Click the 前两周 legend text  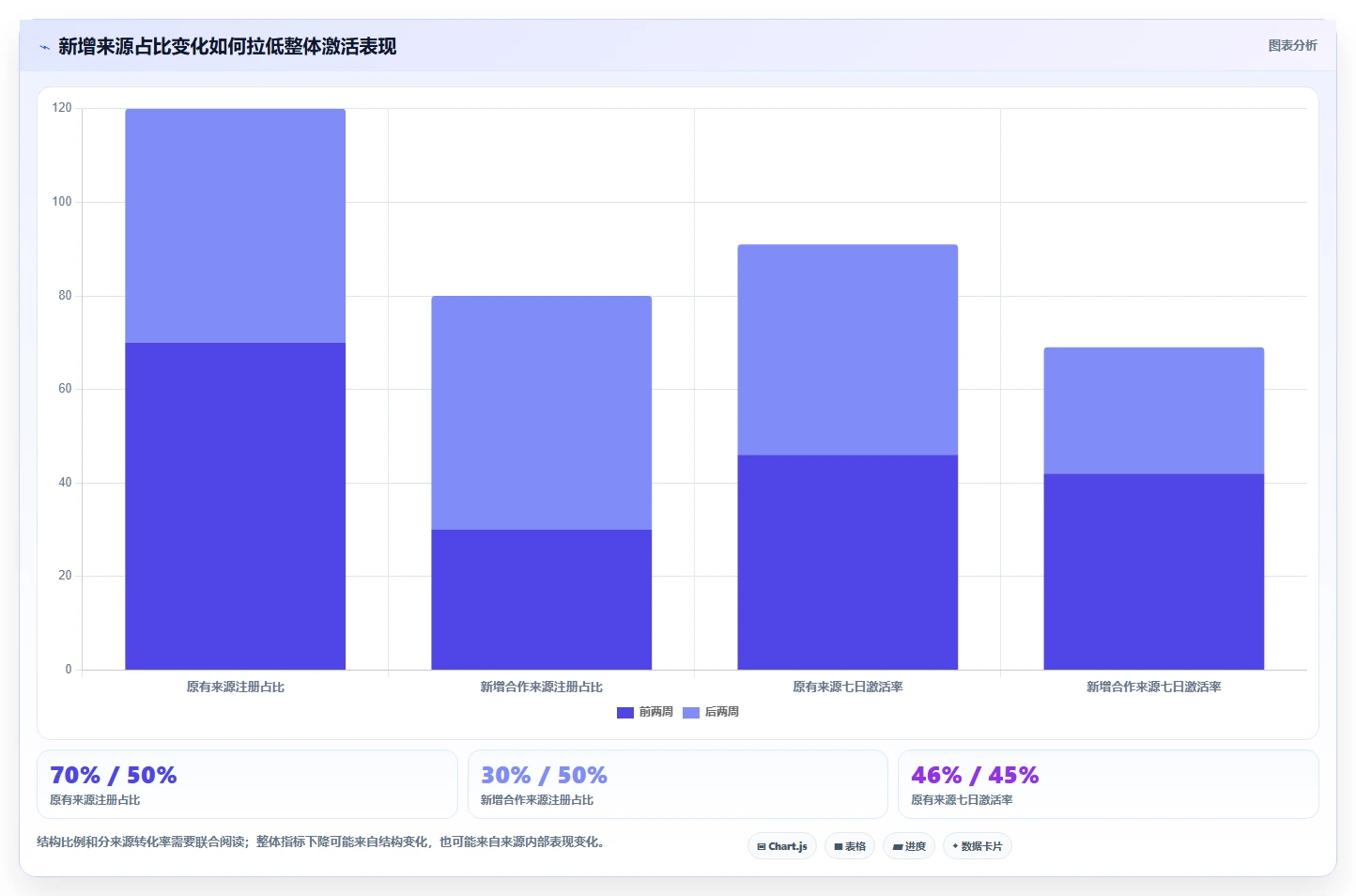coord(656,712)
